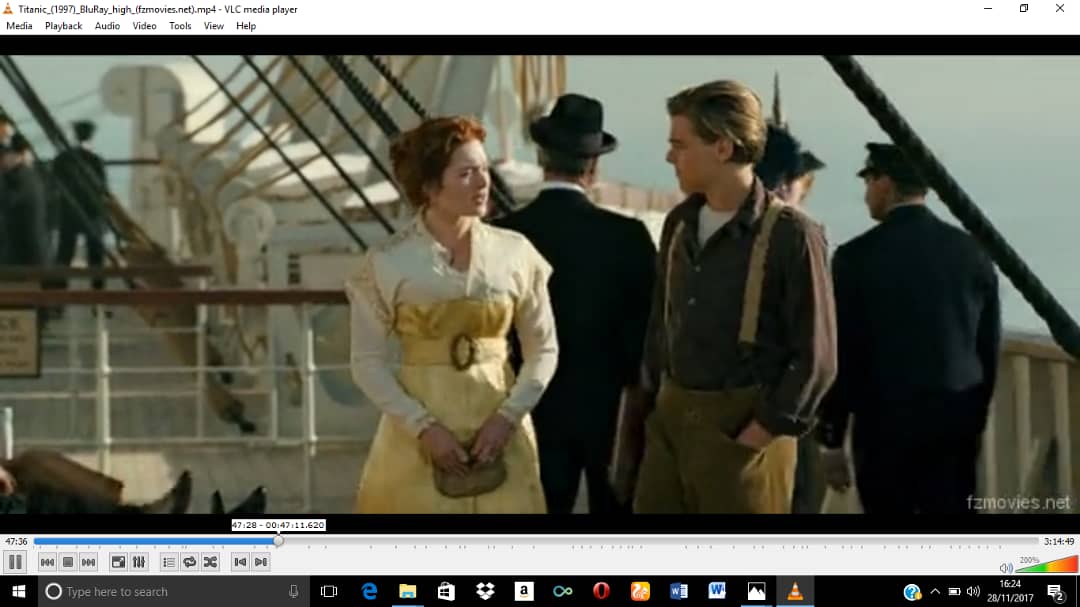This screenshot has height=607, width=1080.
Task: Open File Explorer from taskbar
Action: pos(408,591)
